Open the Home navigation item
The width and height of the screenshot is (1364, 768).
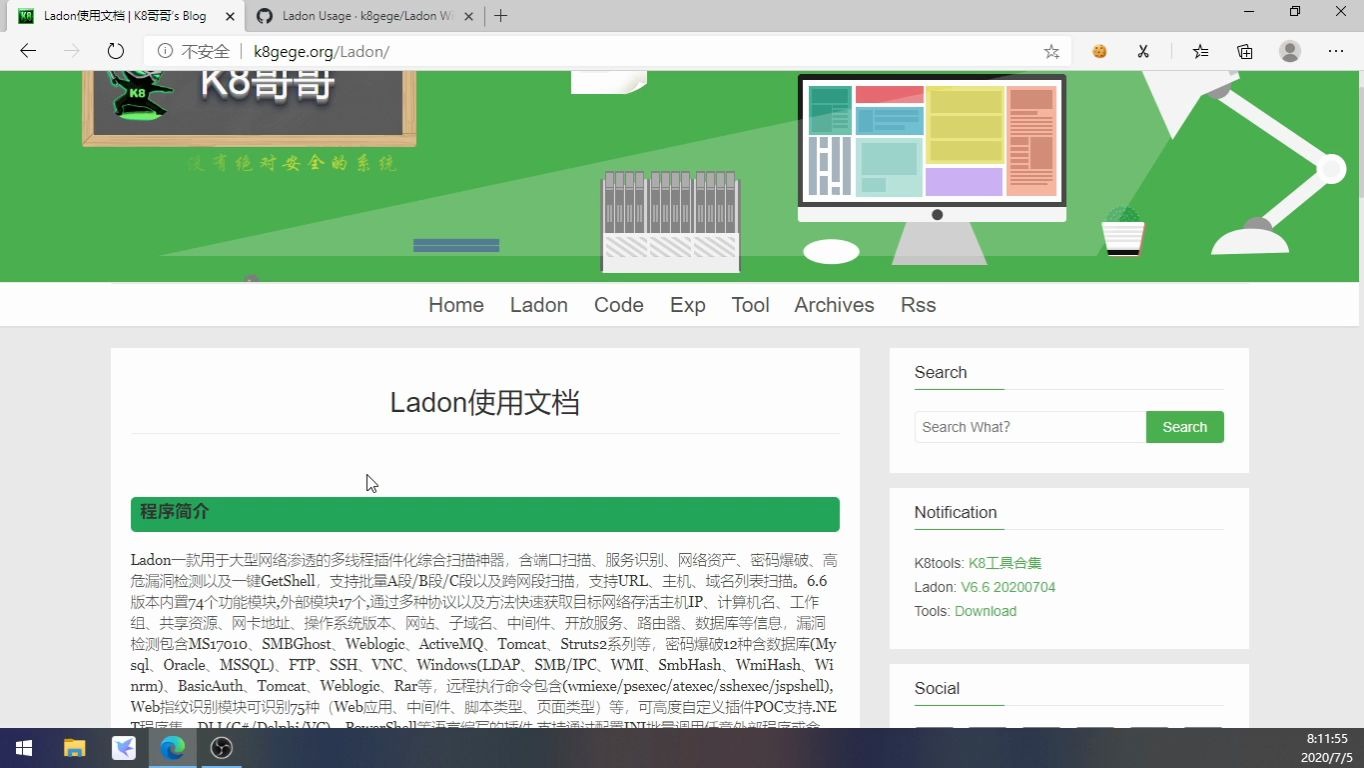pyautogui.click(x=456, y=305)
